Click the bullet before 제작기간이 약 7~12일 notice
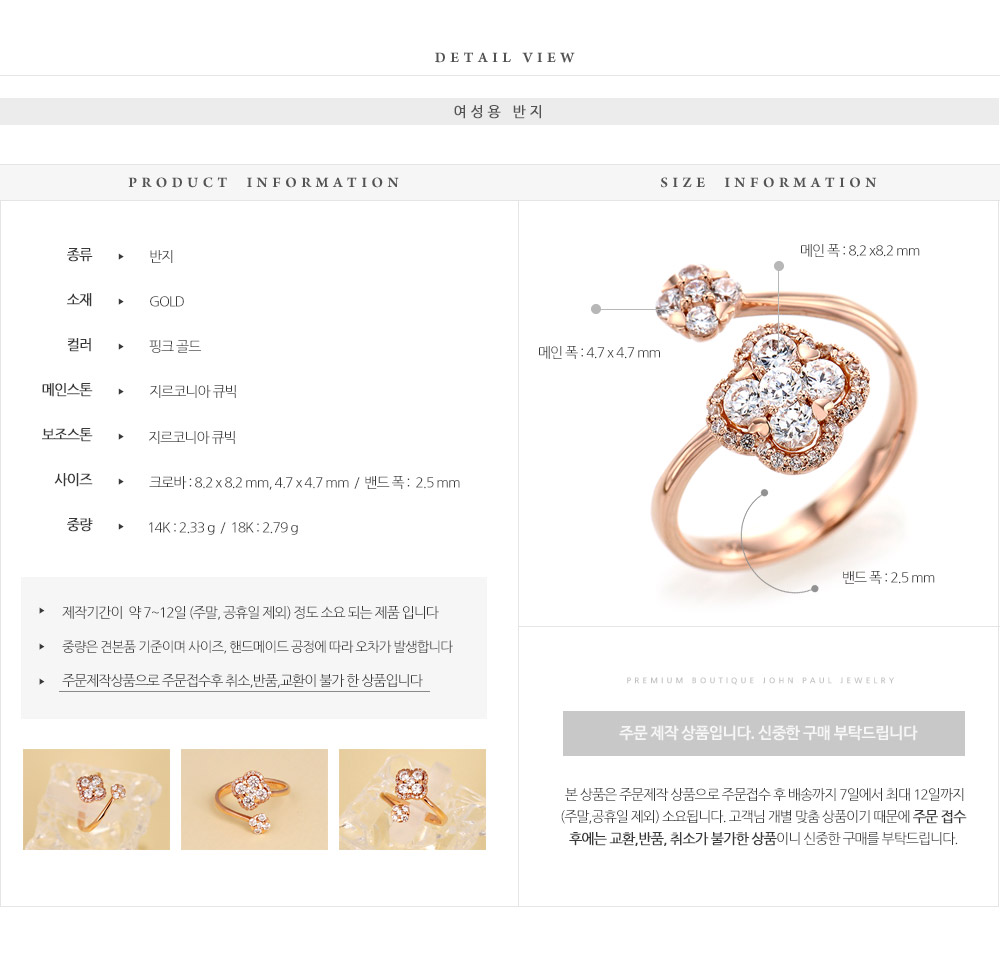The width and height of the screenshot is (1000, 958). (x=41, y=611)
